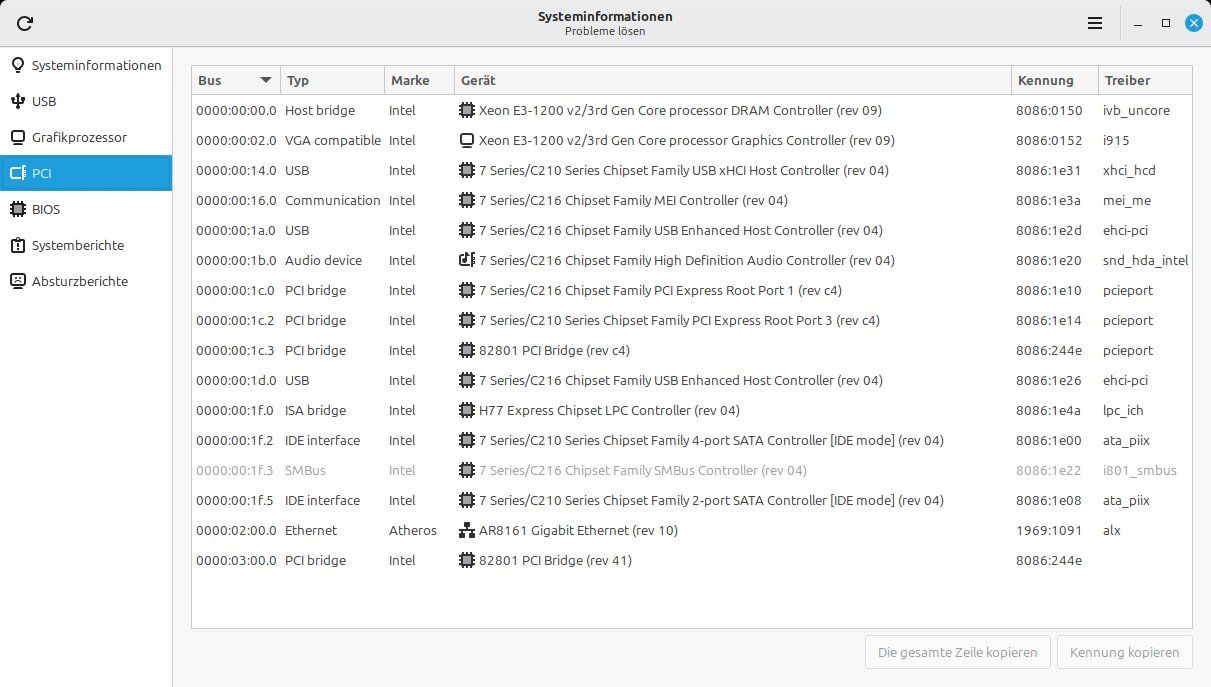Open Absturzberichte via its crash icon
The image size is (1211, 687).
tap(17, 281)
